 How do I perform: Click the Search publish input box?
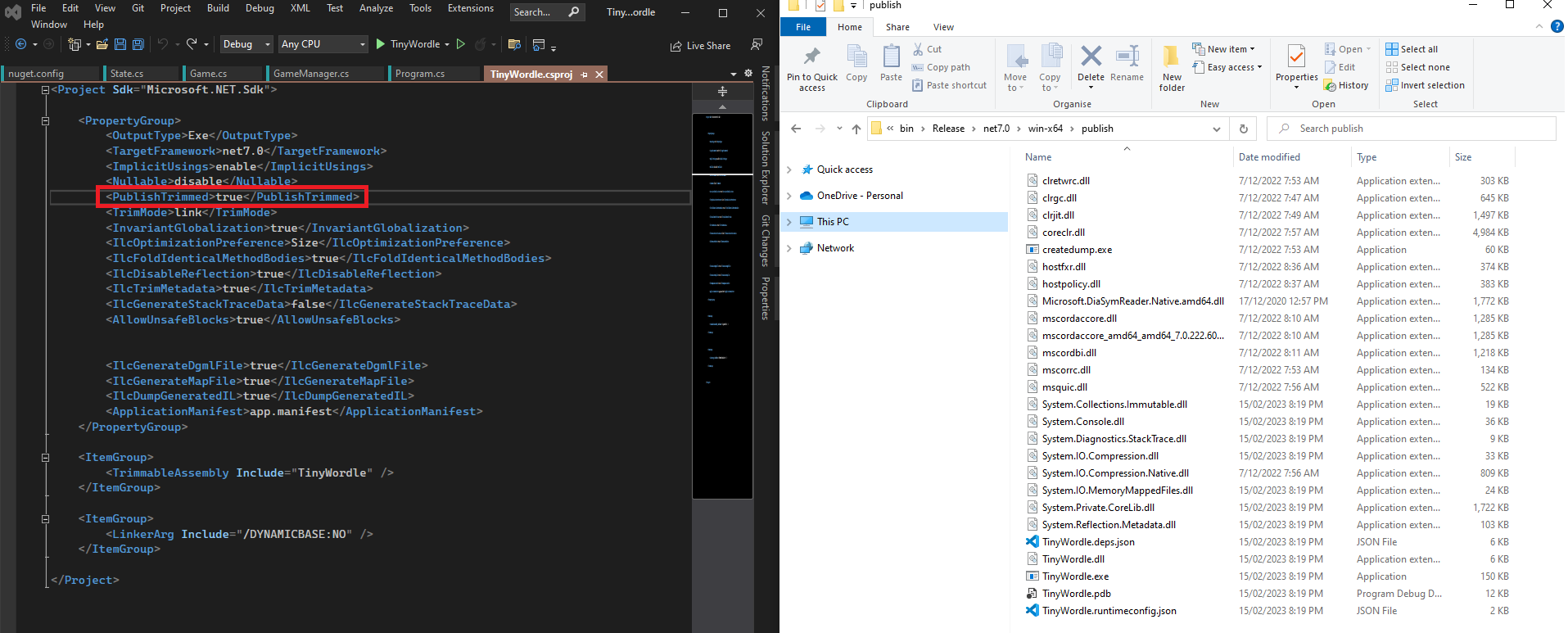tap(1412, 129)
